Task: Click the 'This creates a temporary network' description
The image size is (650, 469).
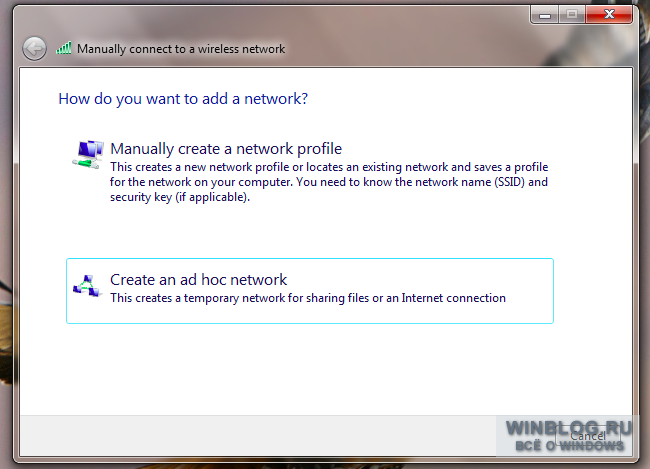Action: click(308, 298)
